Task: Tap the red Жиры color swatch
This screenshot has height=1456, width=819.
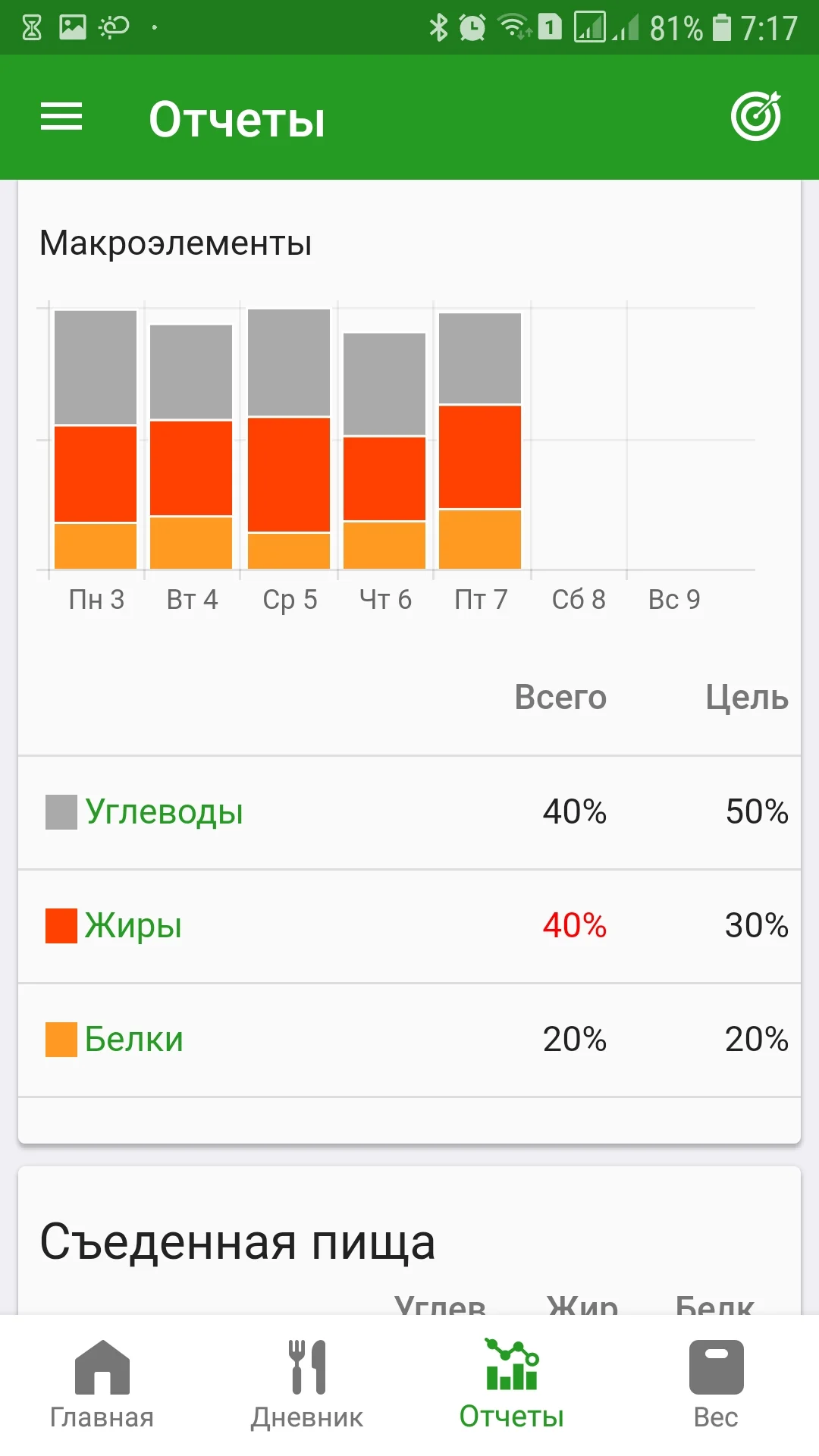Action: 61,926
